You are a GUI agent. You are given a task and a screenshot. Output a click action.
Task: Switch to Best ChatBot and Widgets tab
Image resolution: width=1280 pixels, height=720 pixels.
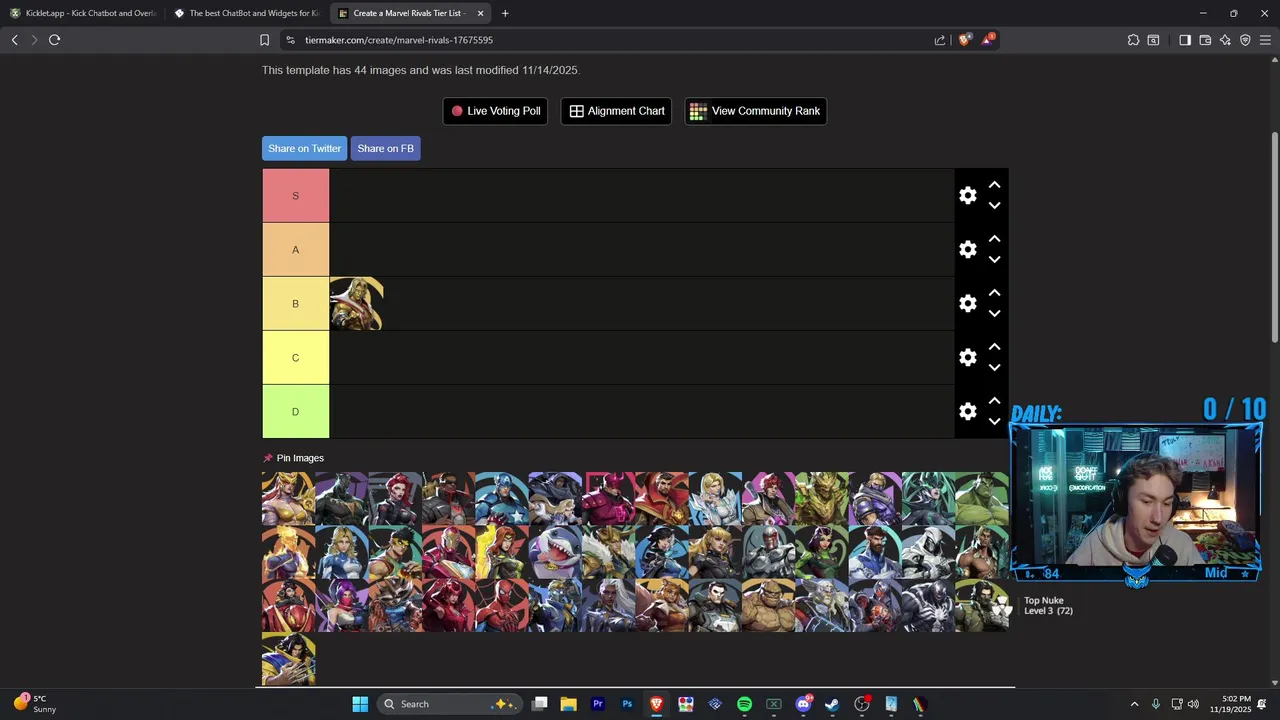[246, 13]
